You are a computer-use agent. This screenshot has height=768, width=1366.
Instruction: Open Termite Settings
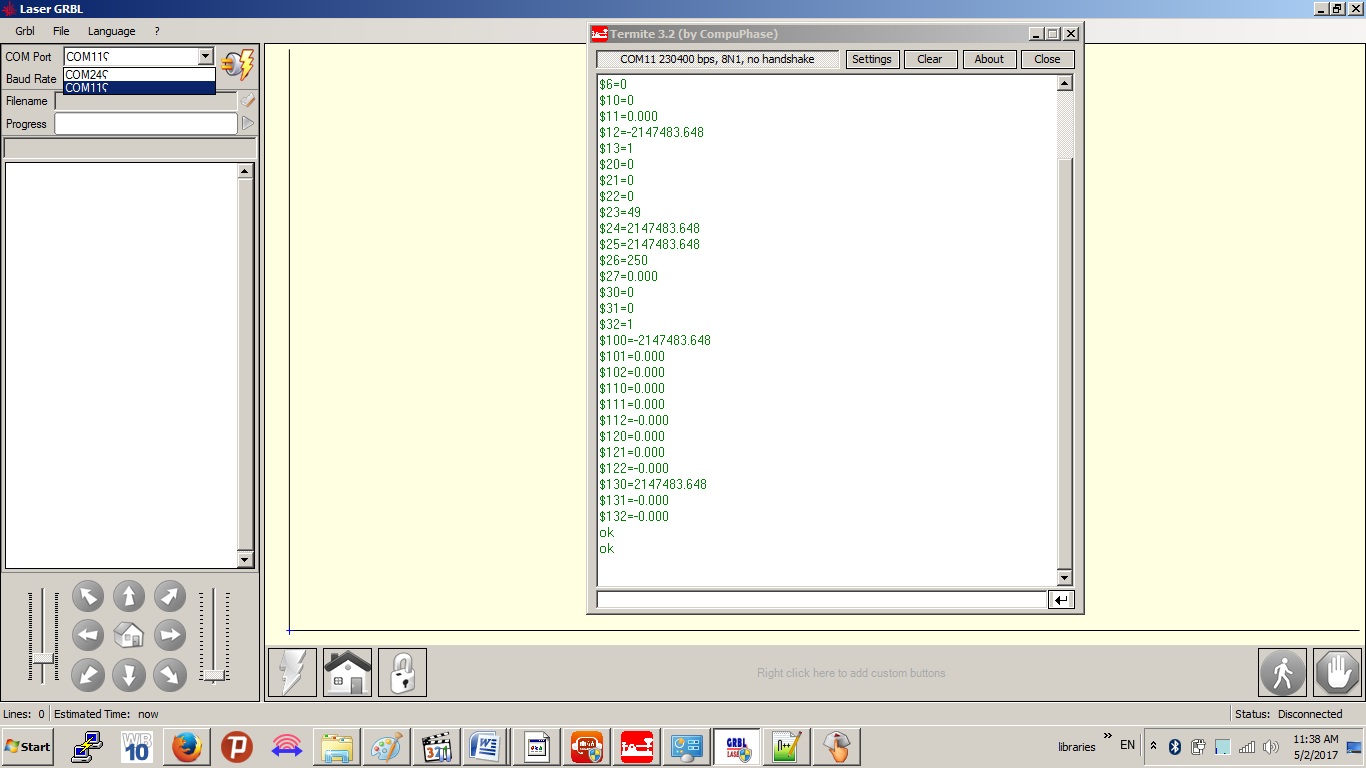[x=872, y=59]
